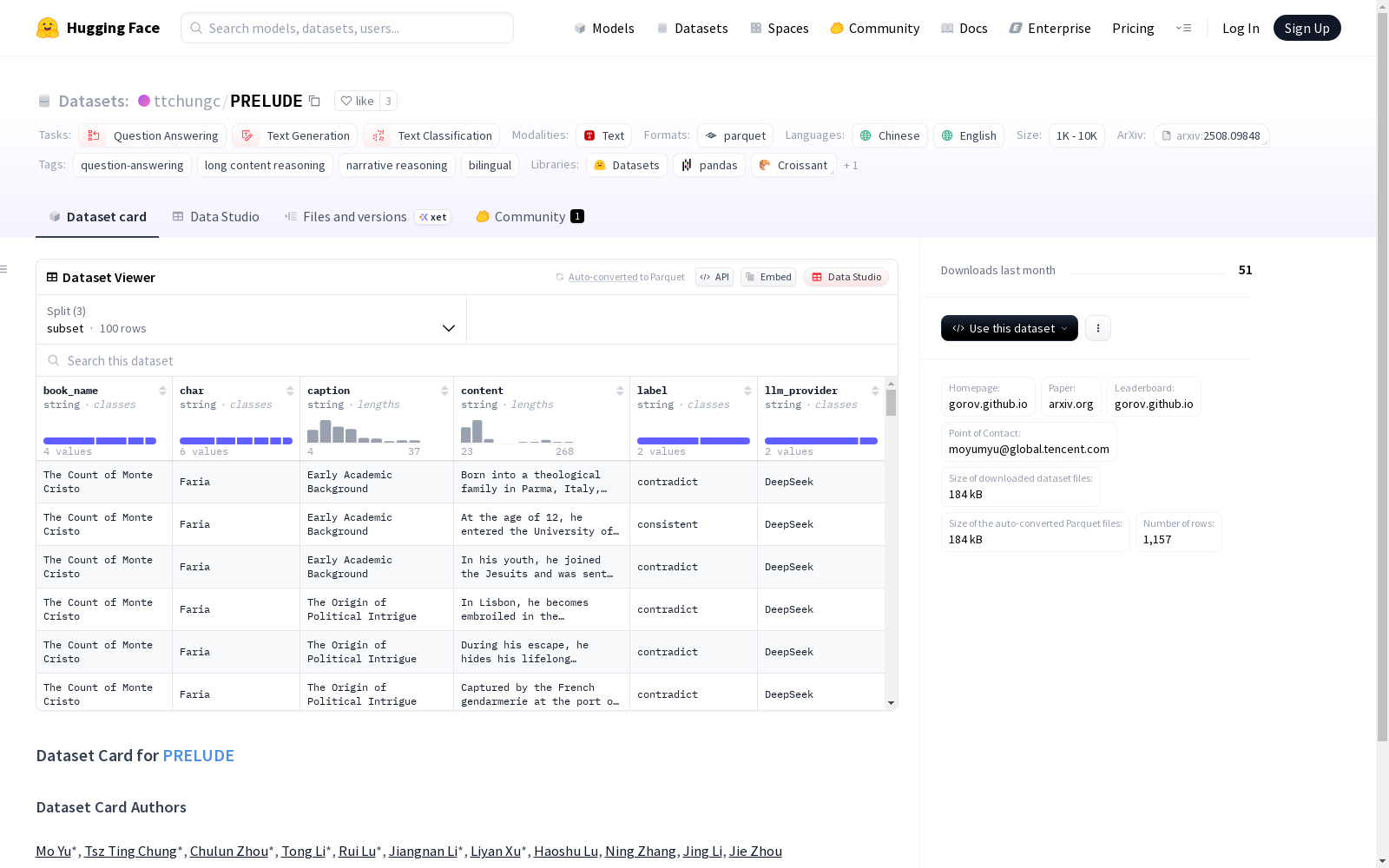The height and width of the screenshot is (868, 1389).
Task: Switch to the Data Studio tab
Action: (216, 217)
